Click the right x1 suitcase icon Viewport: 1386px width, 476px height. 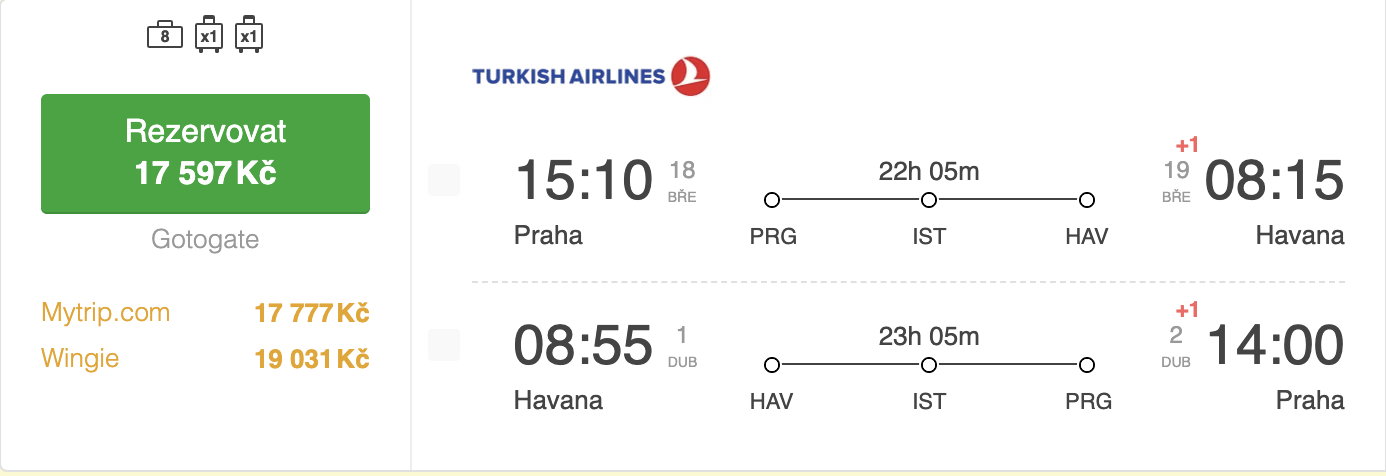(248, 36)
